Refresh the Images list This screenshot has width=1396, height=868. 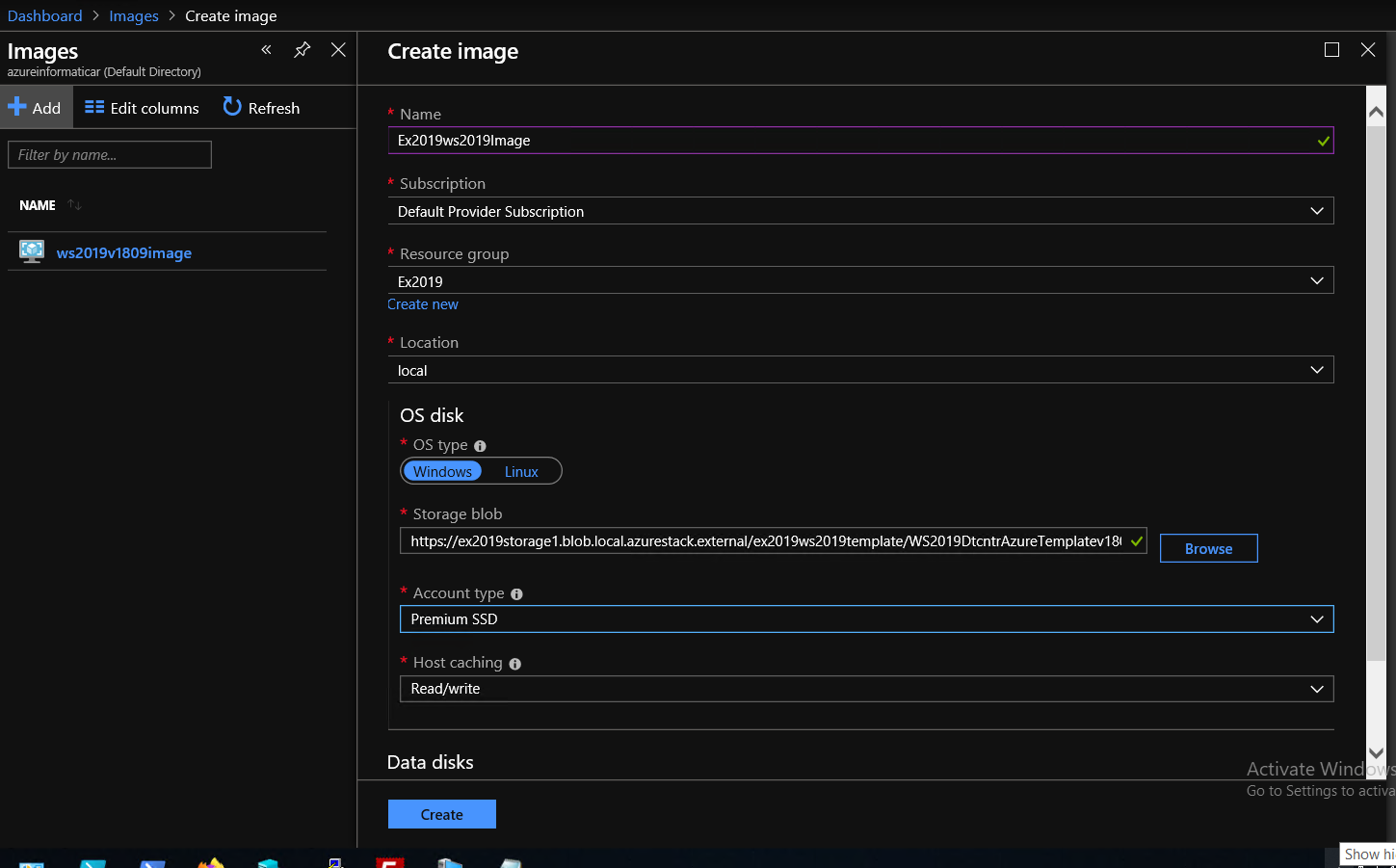(x=261, y=108)
